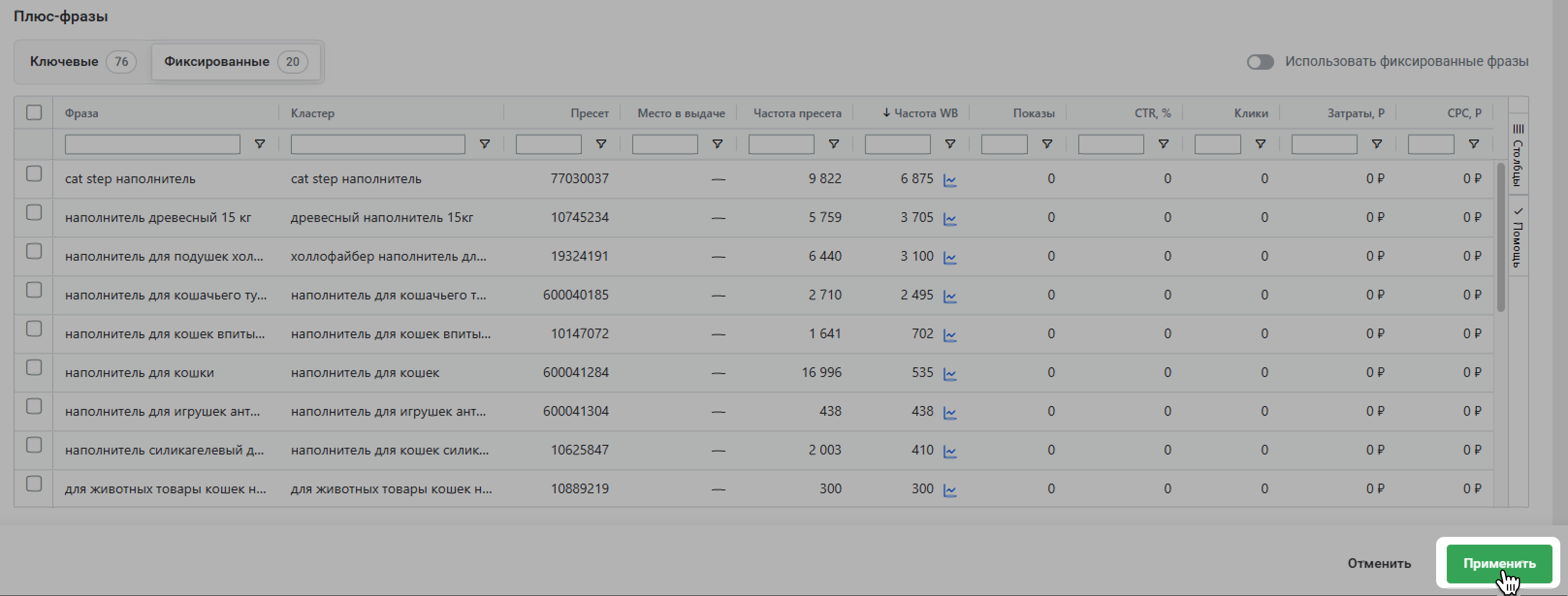Focus the Фраза filter input
The width and height of the screenshot is (1568, 596).
point(152,144)
